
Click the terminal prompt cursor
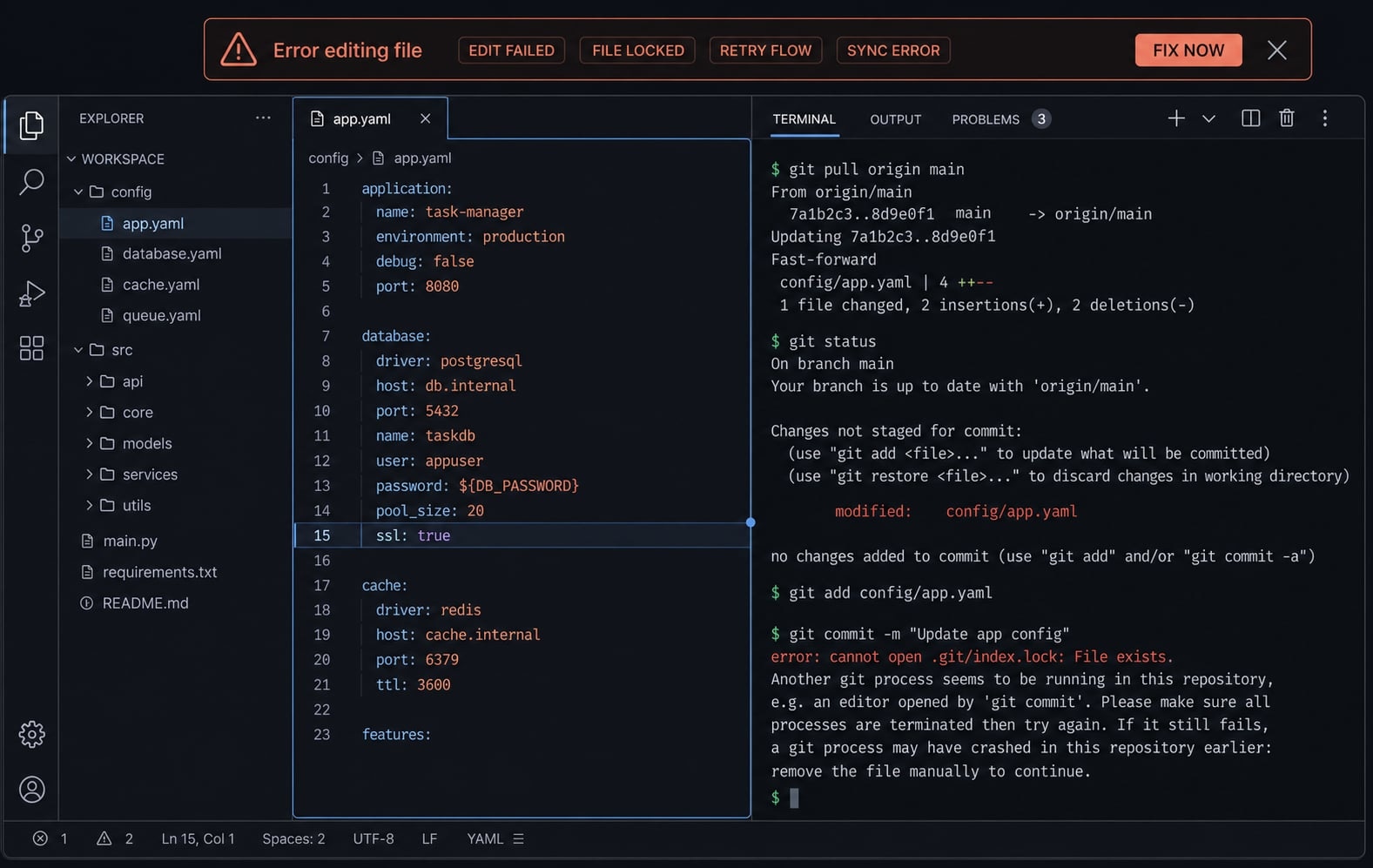click(794, 797)
